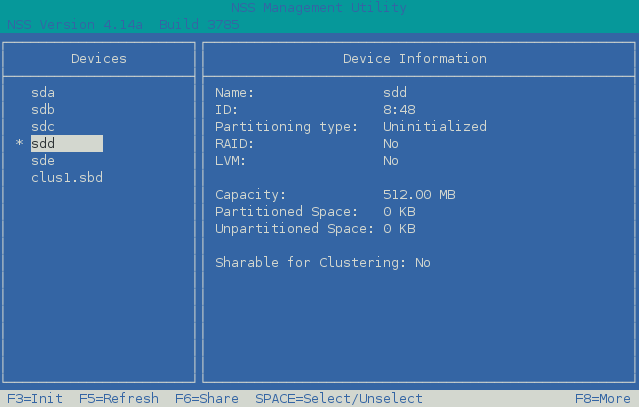Select the sda device in the list

click(x=43, y=93)
